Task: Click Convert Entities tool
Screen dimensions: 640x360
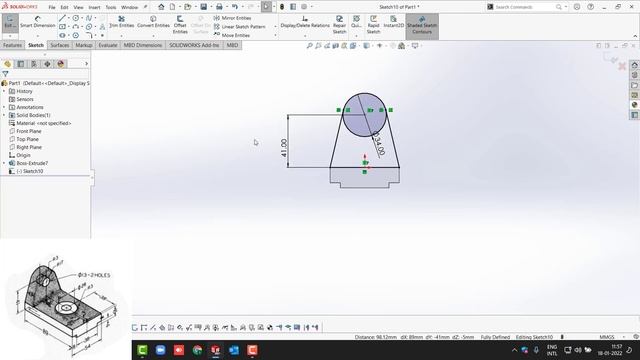Action: pyautogui.click(x=153, y=22)
